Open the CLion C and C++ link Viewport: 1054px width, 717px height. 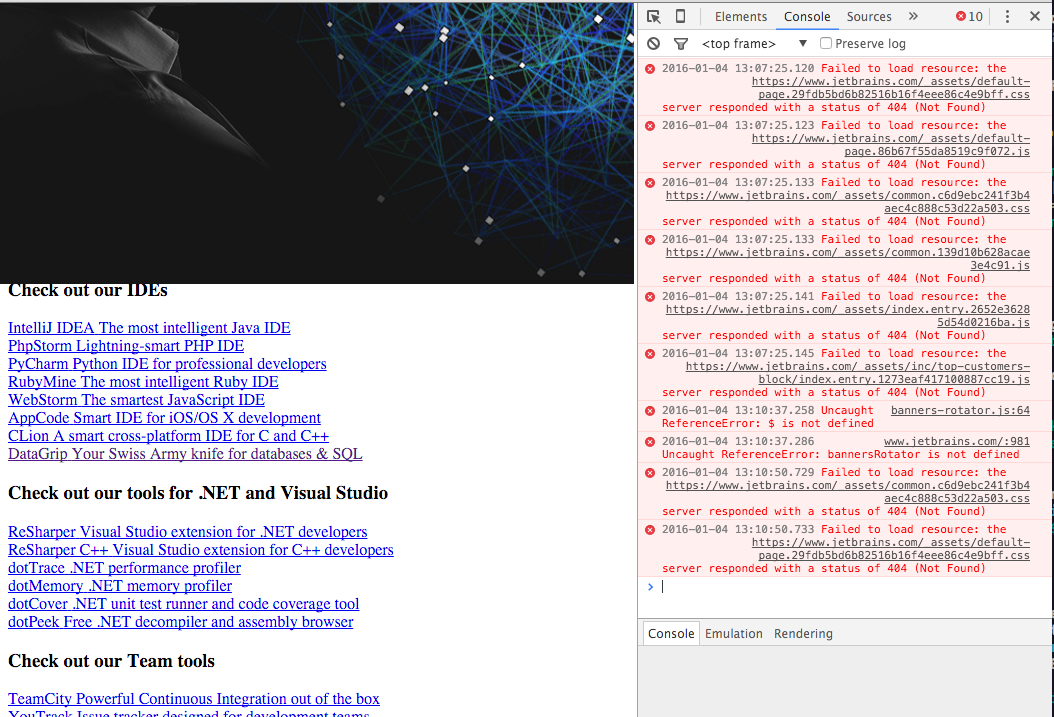point(169,436)
